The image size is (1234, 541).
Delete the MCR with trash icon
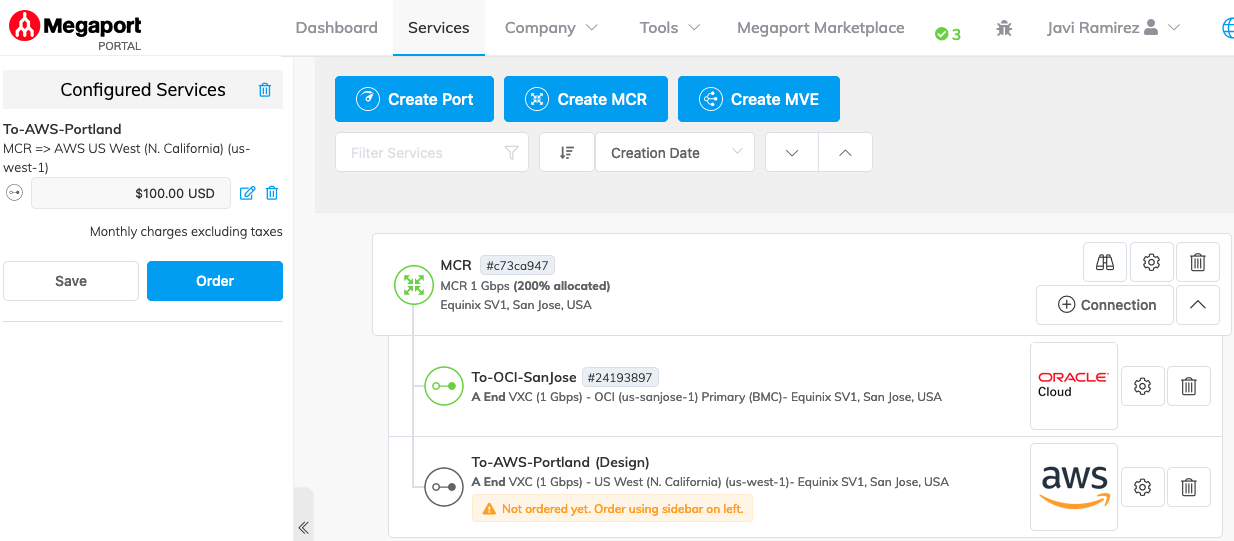coord(1197,263)
